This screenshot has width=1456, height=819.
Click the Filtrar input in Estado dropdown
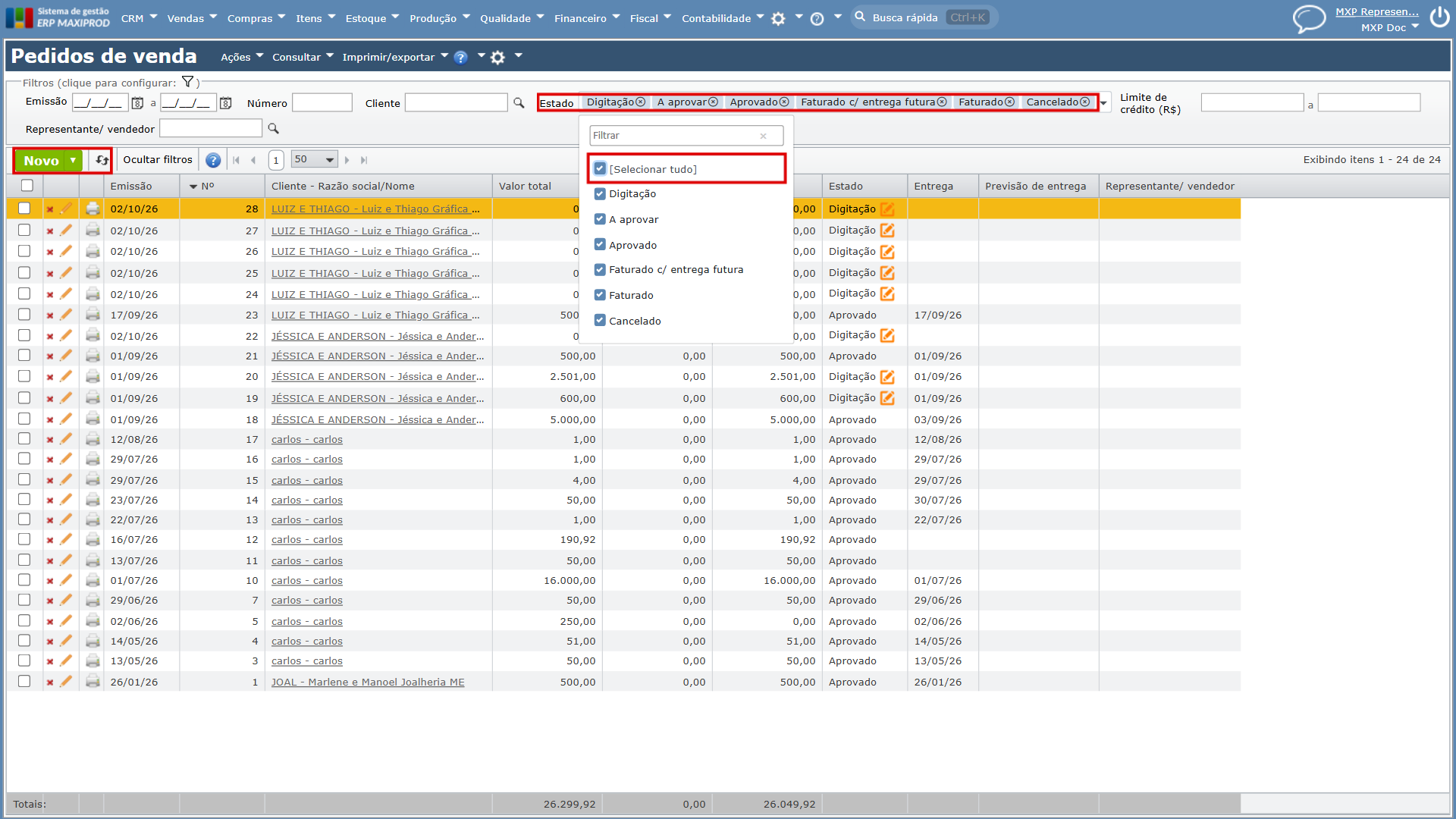tap(686, 136)
